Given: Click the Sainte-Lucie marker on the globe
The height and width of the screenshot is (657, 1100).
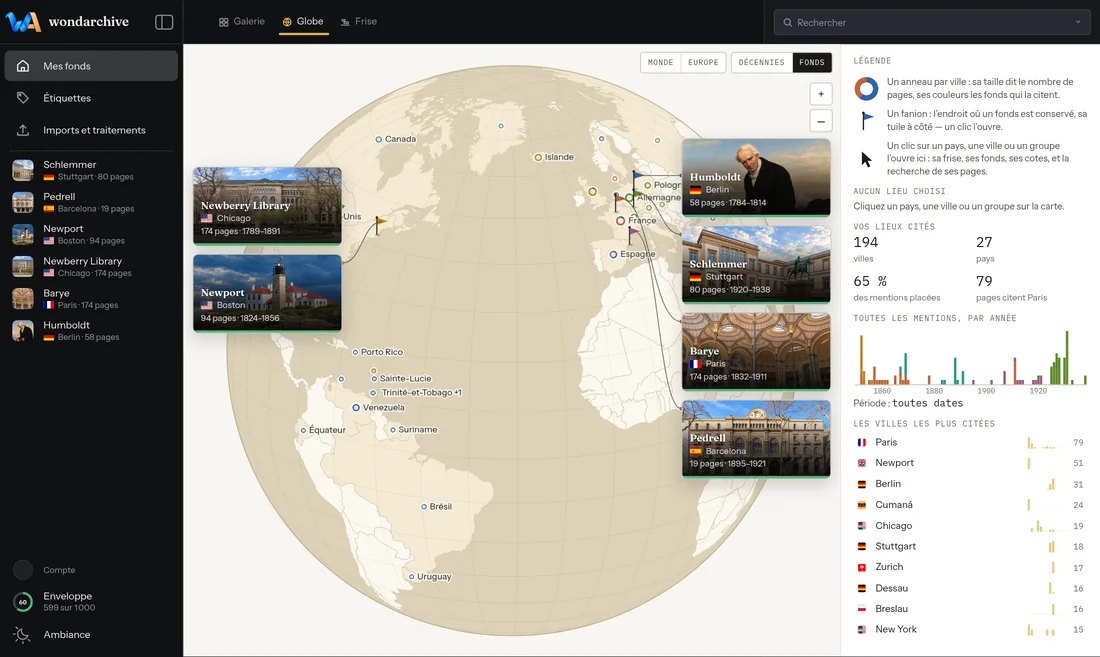Looking at the screenshot, I should coord(374,379).
